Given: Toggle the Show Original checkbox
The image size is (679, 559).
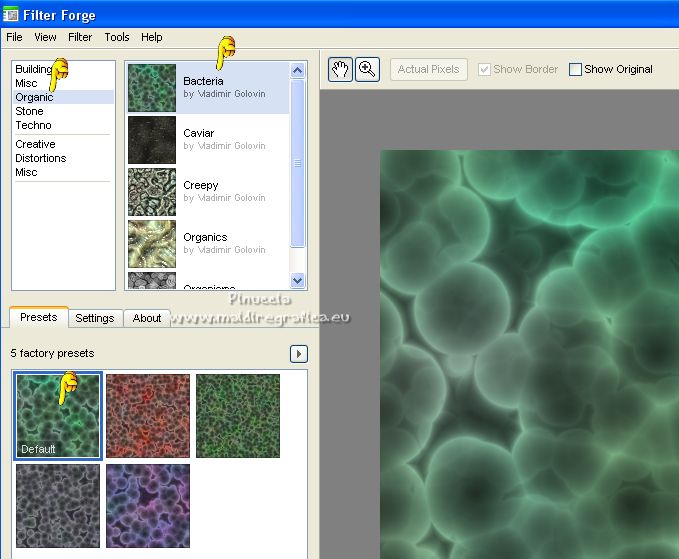Looking at the screenshot, I should pos(575,69).
